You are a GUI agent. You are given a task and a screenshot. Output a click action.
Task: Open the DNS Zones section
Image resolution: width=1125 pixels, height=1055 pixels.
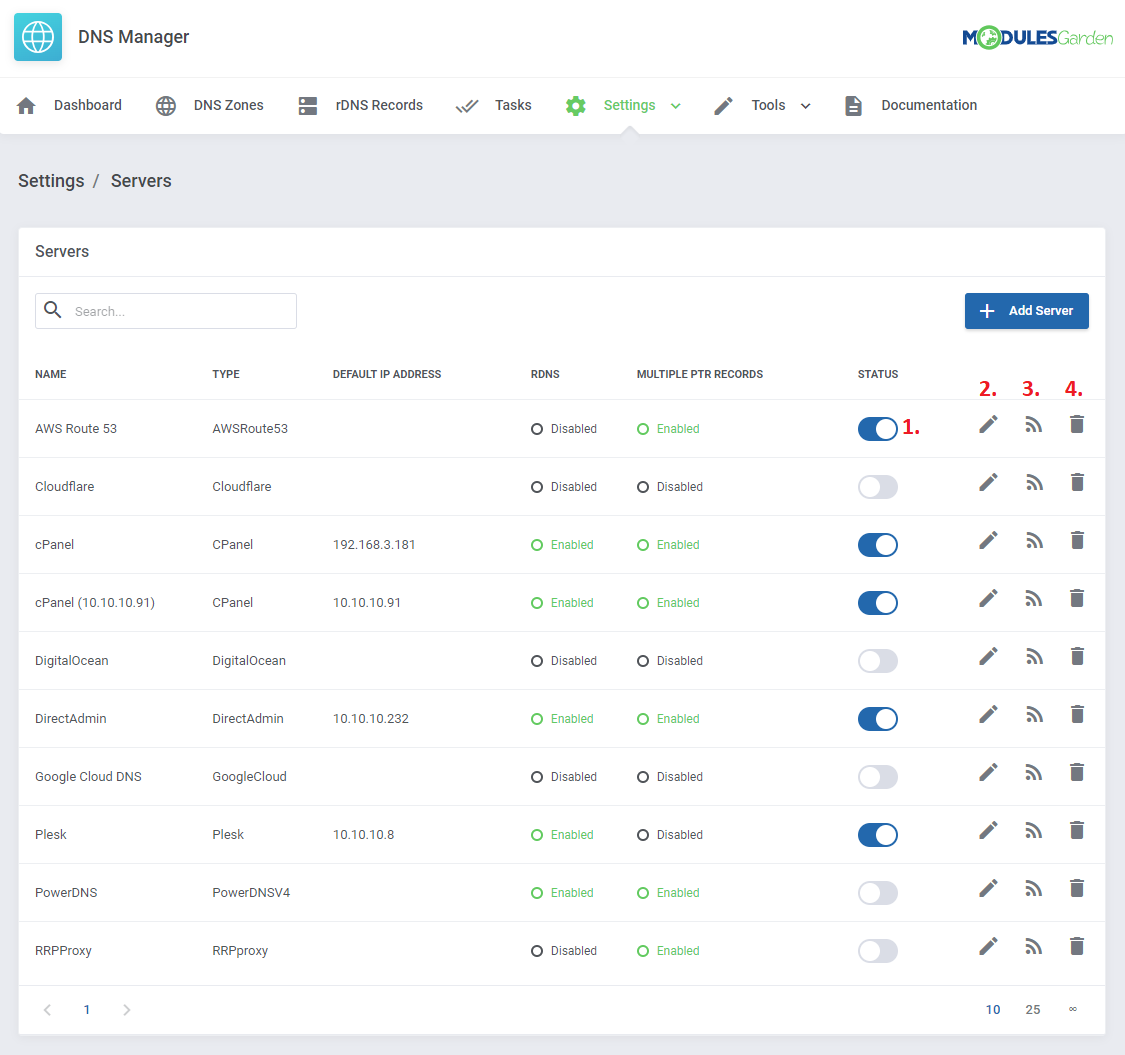coord(210,106)
